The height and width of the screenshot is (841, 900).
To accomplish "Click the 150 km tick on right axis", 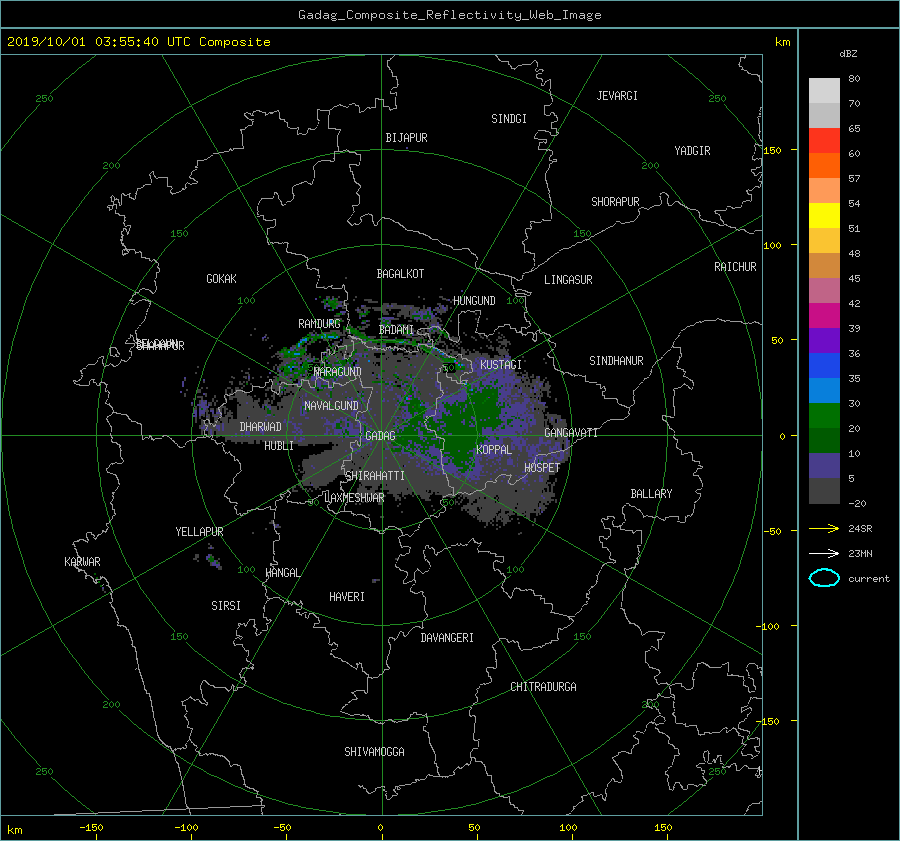I will [x=772, y=150].
